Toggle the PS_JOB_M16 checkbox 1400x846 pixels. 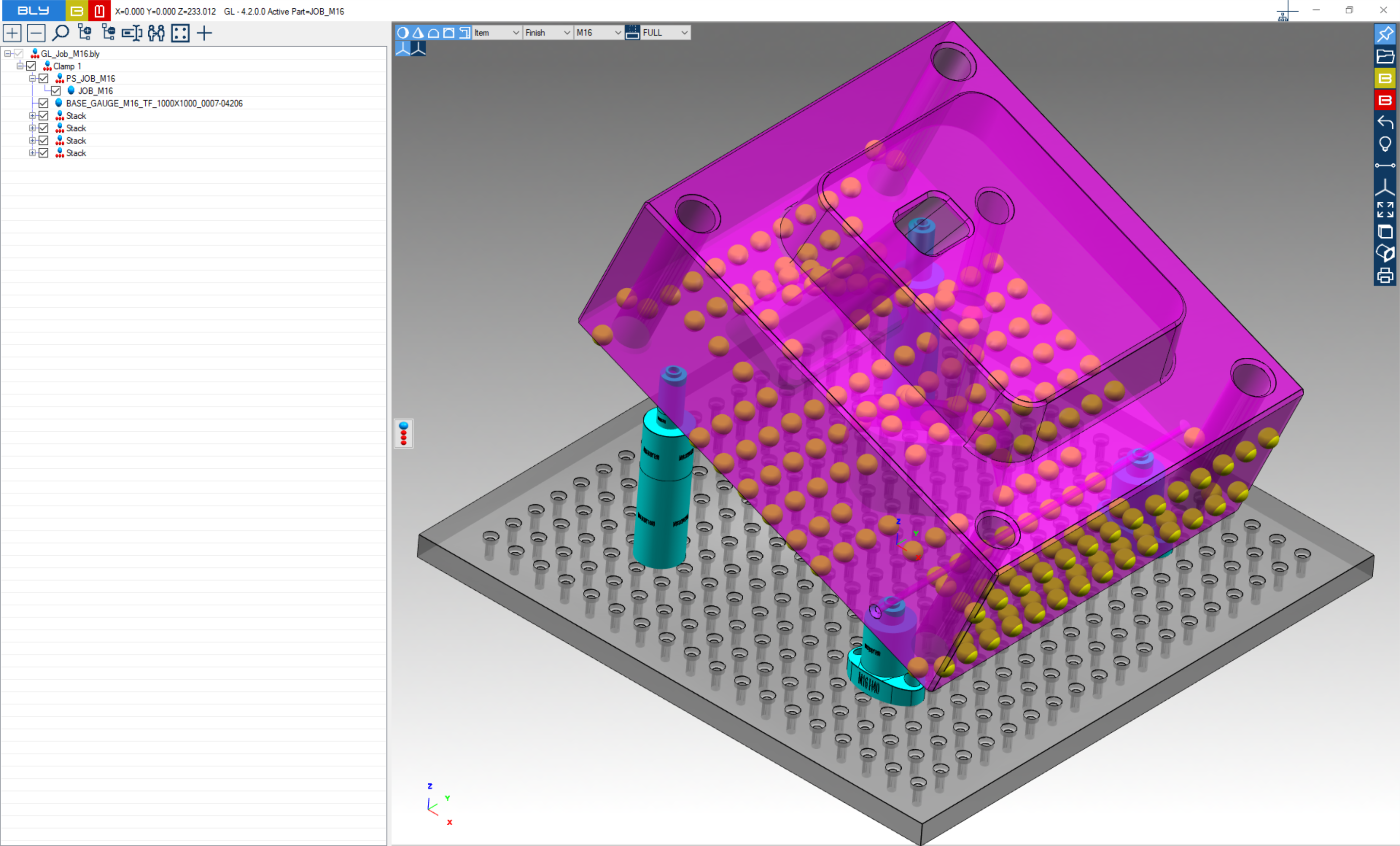point(44,78)
